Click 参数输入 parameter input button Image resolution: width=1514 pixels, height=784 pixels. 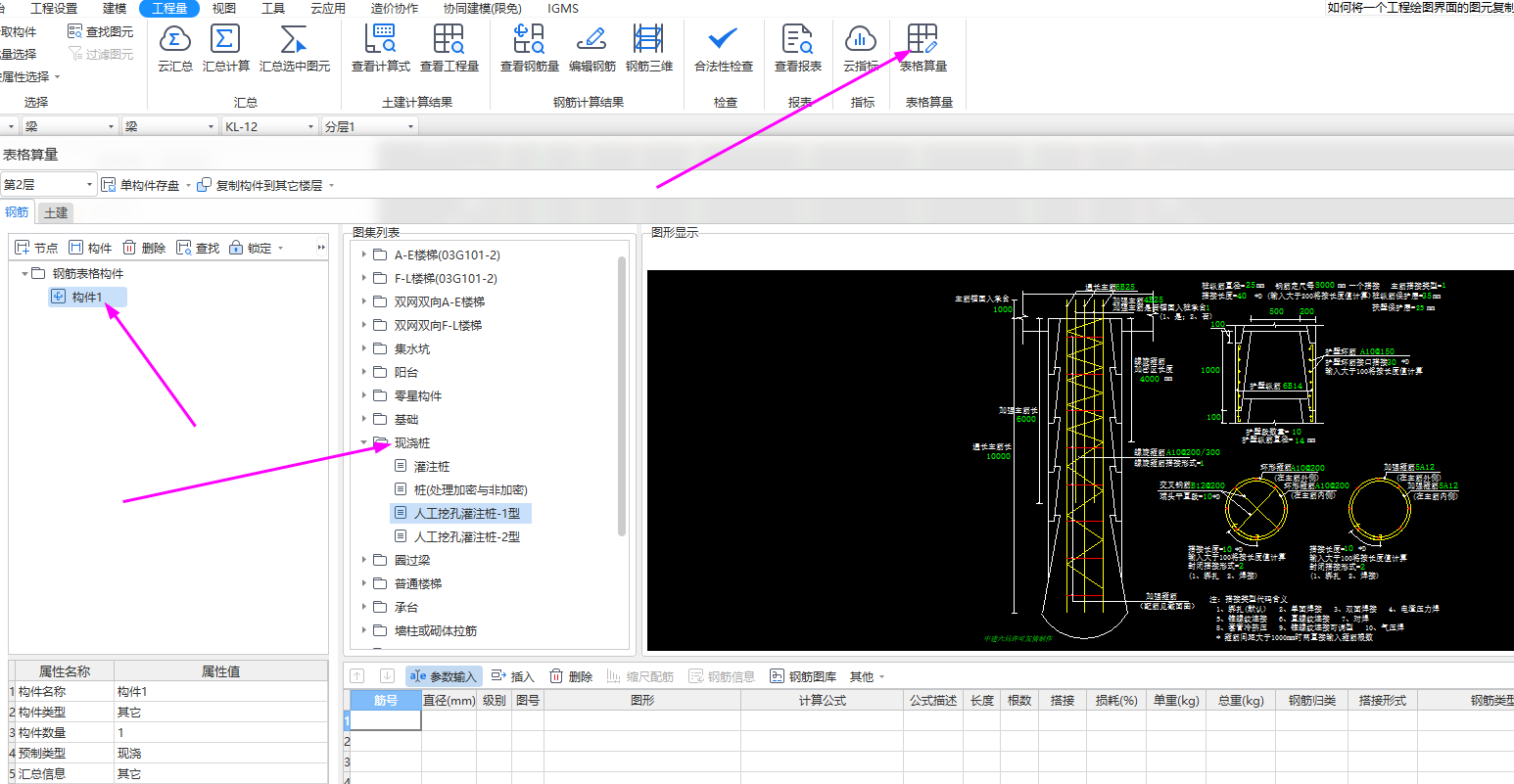[x=443, y=676]
